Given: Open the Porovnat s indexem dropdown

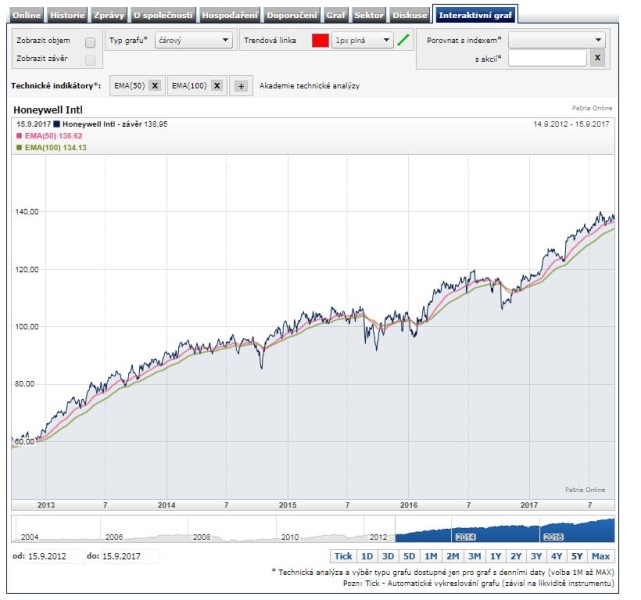Looking at the screenshot, I should click(558, 41).
